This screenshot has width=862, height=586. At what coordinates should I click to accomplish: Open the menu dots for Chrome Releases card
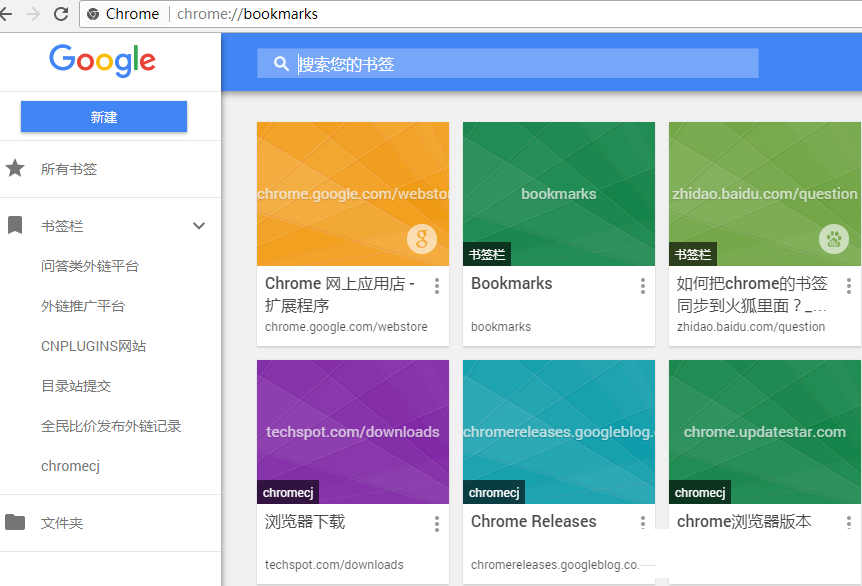tap(643, 522)
